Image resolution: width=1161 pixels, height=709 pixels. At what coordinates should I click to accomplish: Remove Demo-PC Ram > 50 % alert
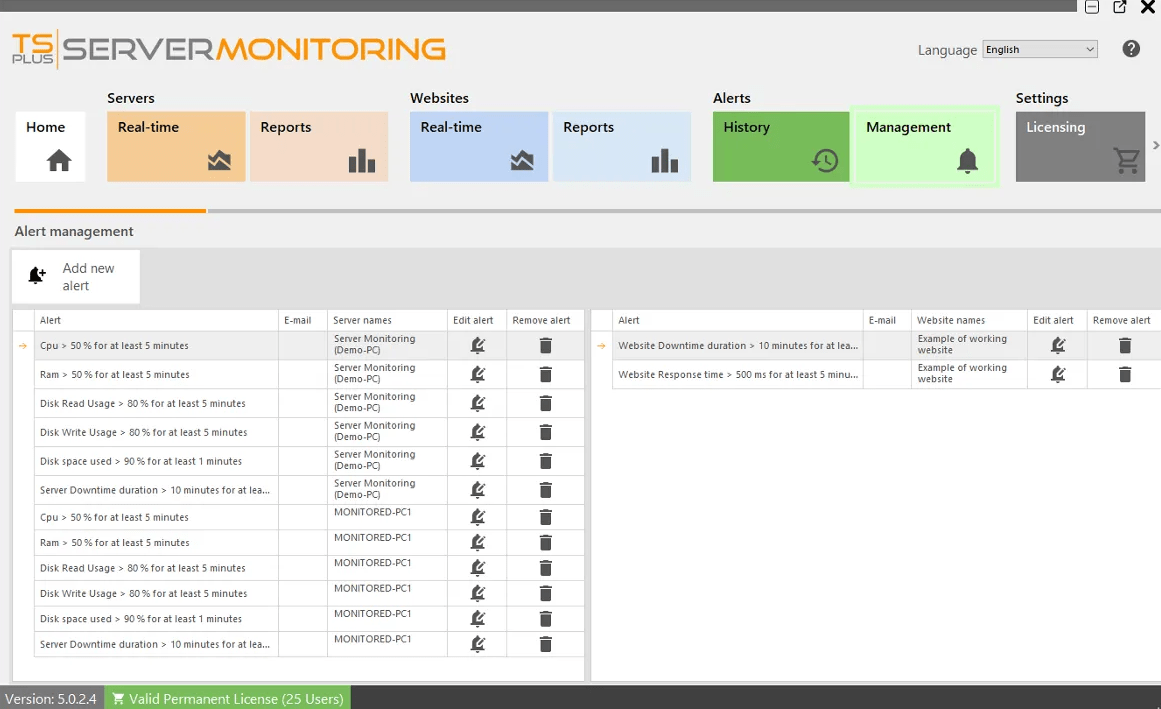546,374
